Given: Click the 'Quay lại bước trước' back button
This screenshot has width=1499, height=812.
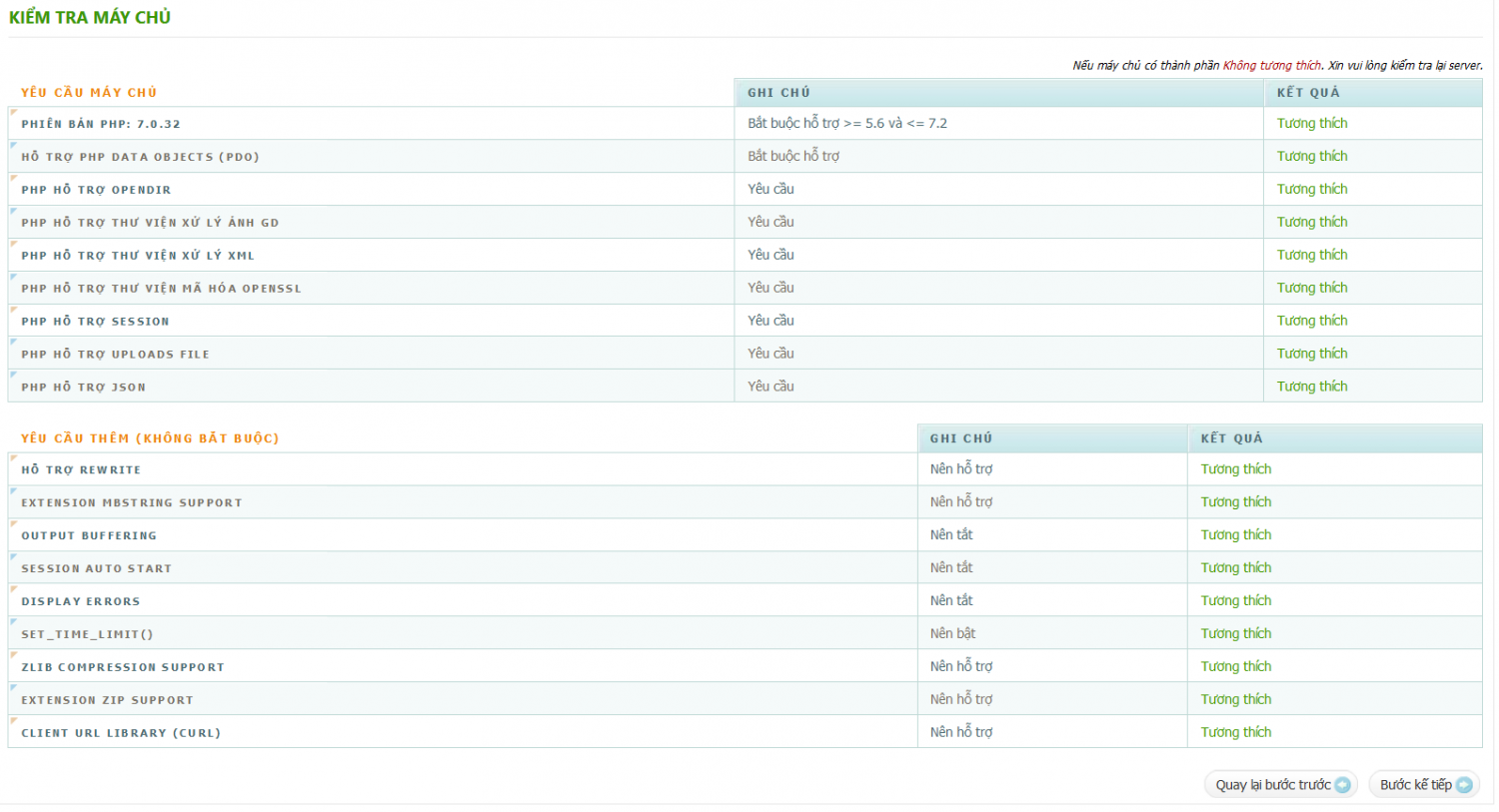Looking at the screenshot, I should click(1281, 785).
